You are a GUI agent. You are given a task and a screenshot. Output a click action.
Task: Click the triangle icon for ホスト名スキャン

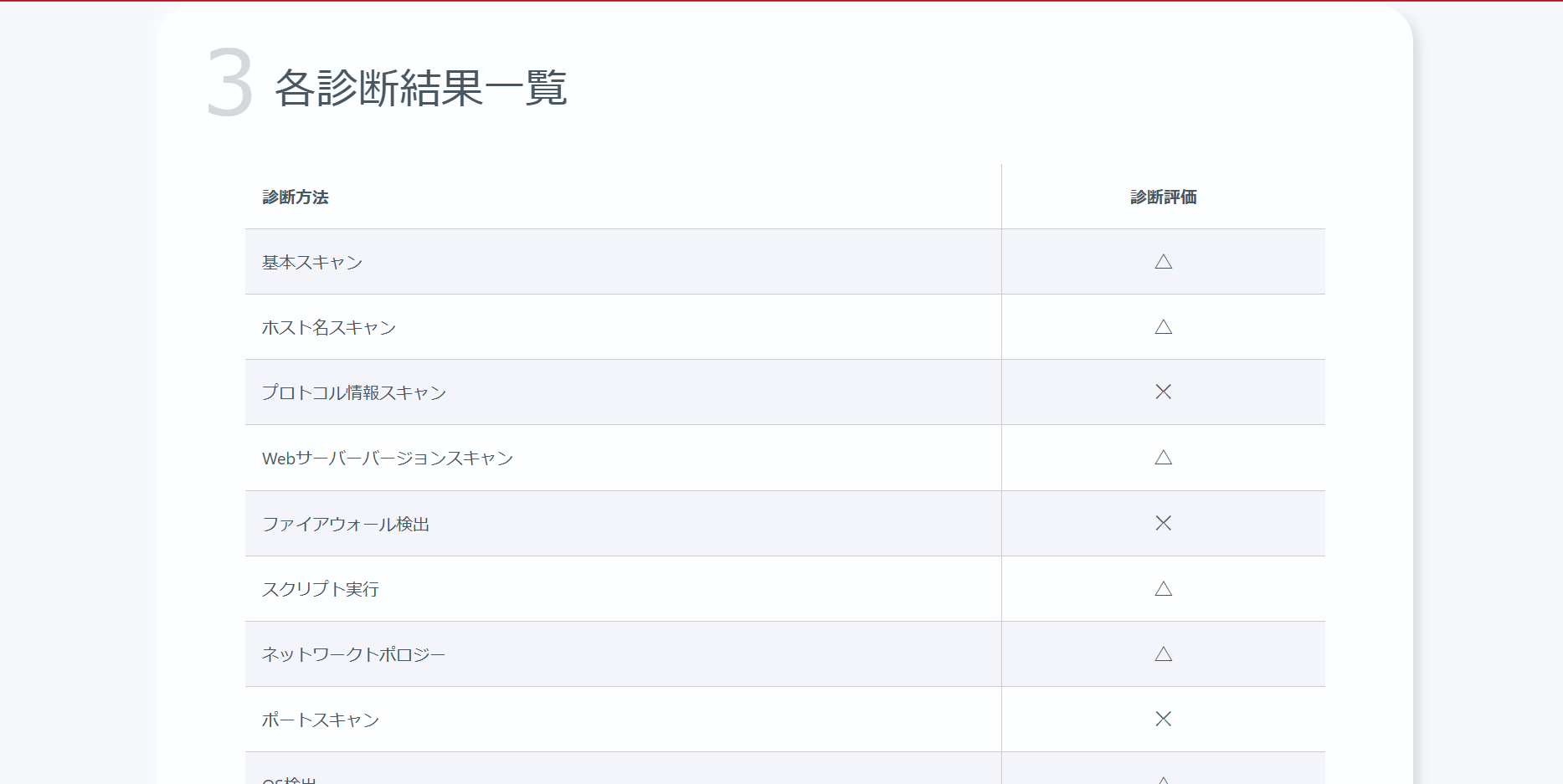pos(1163,327)
